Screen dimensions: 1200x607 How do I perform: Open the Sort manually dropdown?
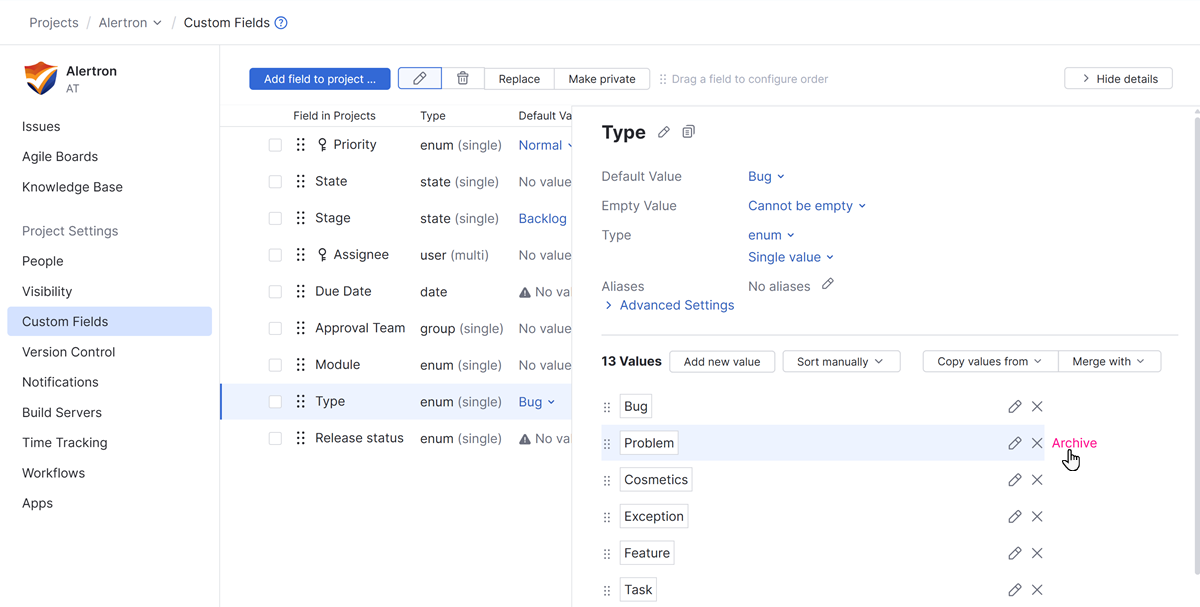pos(841,361)
